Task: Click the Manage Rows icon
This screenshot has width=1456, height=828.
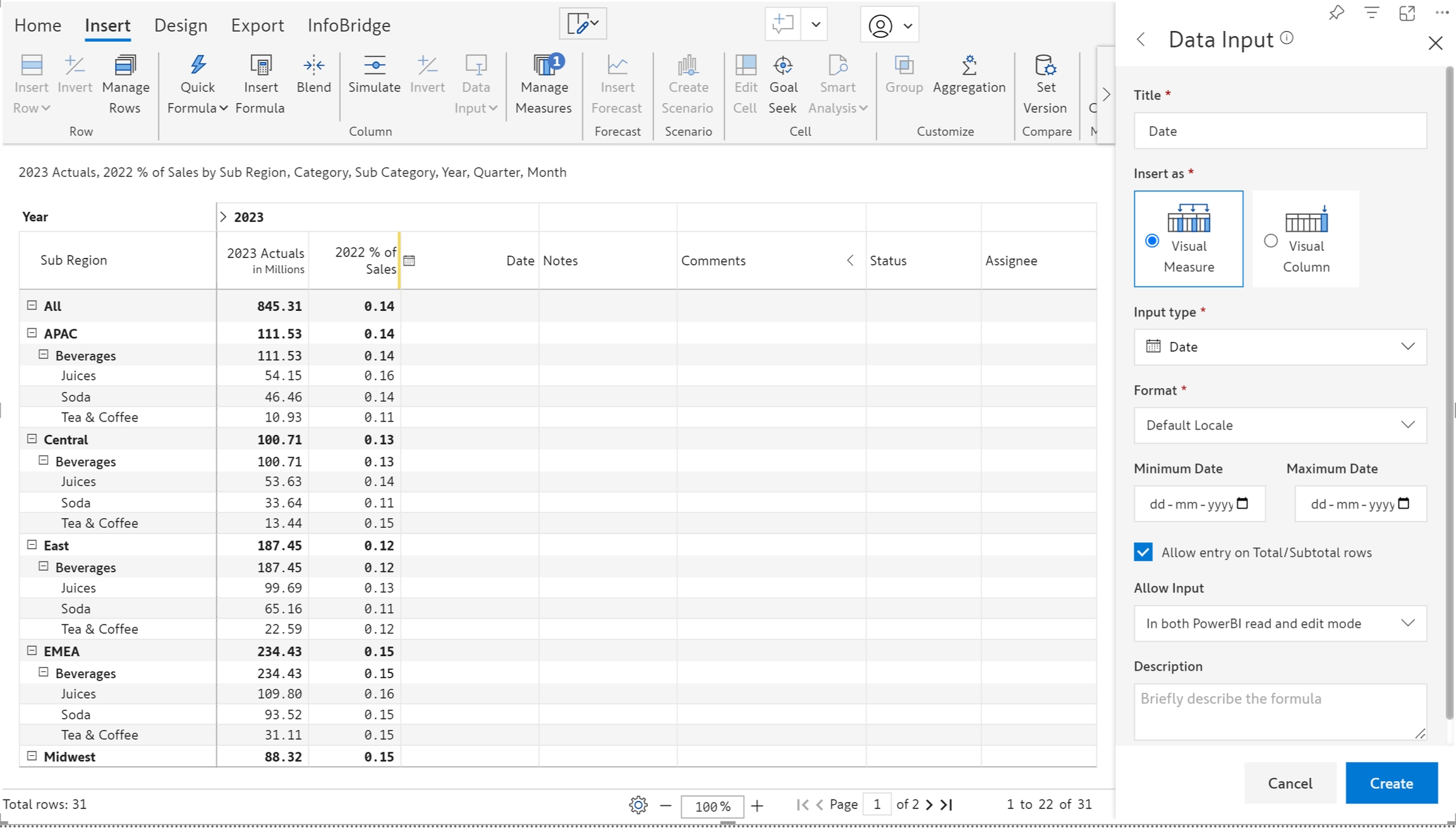Action: point(125,65)
